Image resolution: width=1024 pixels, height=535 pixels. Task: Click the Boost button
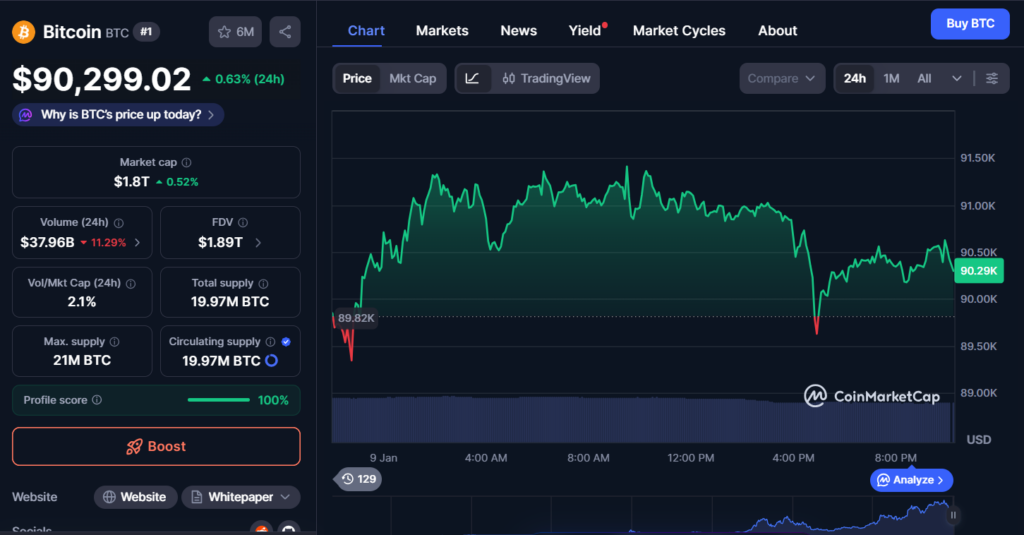156,446
